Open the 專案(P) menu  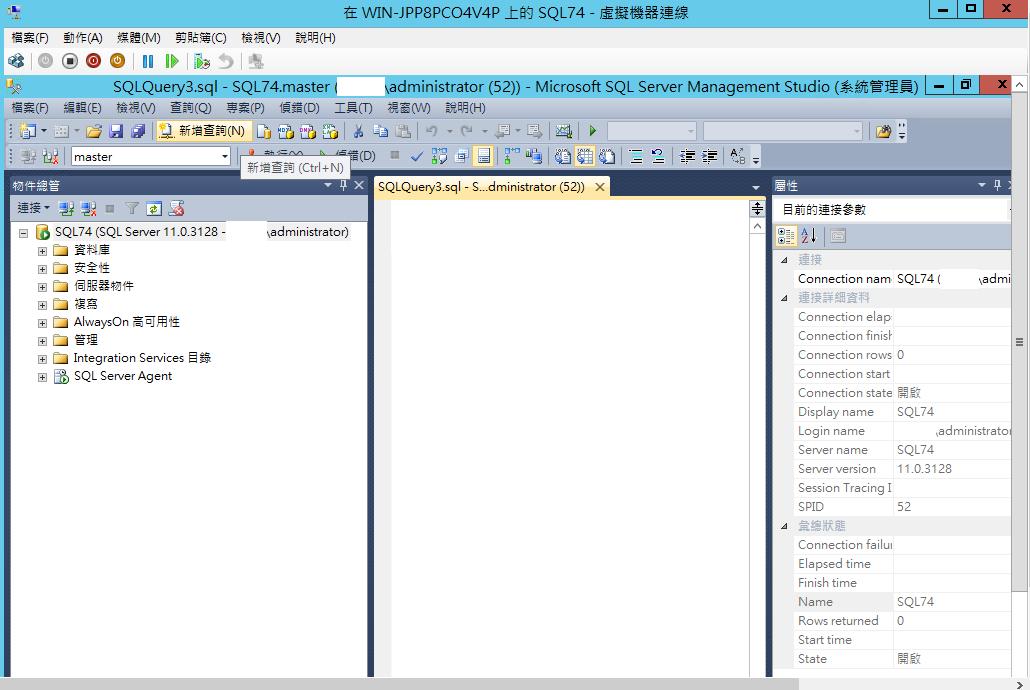246,108
